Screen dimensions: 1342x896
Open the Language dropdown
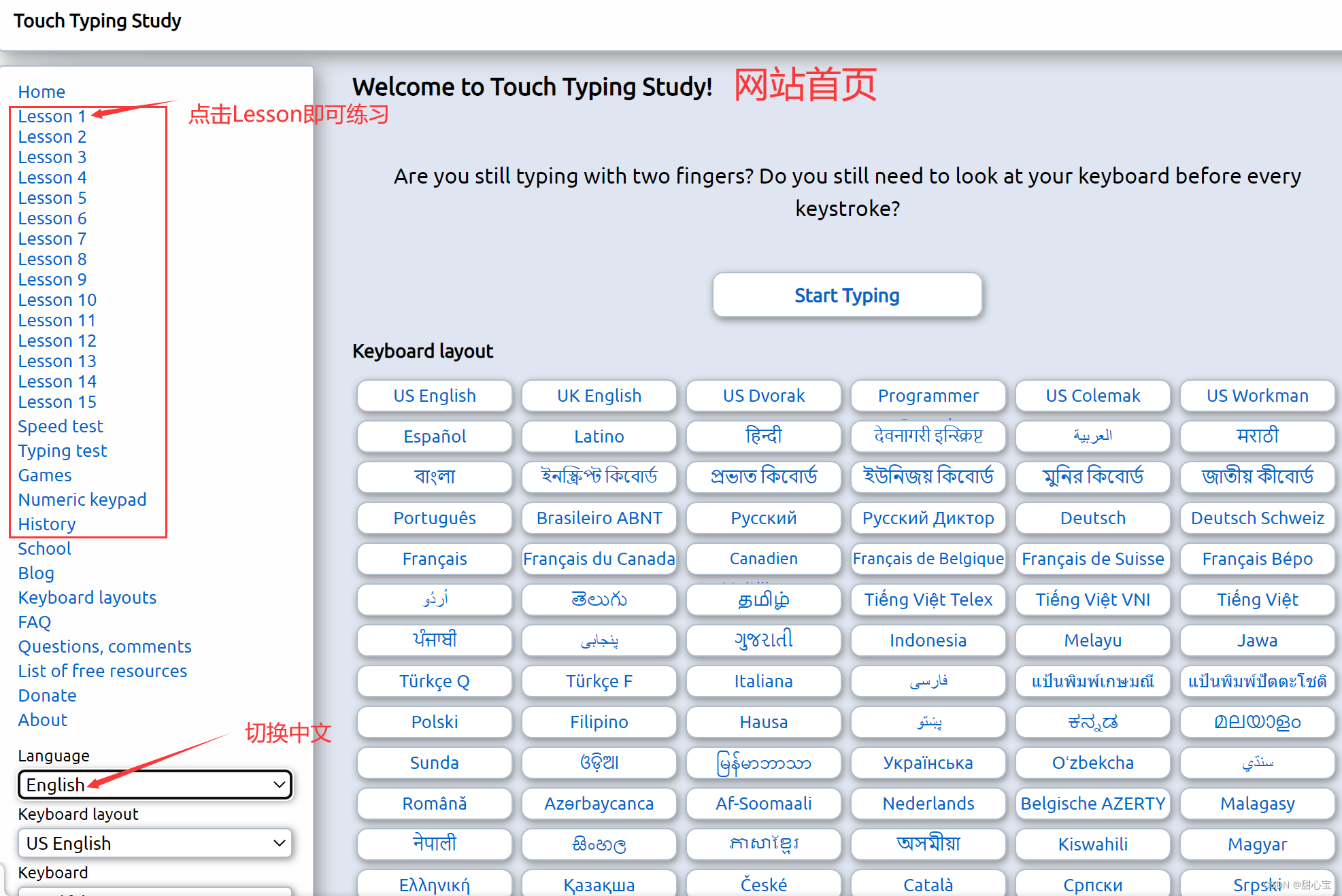point(154,785)
